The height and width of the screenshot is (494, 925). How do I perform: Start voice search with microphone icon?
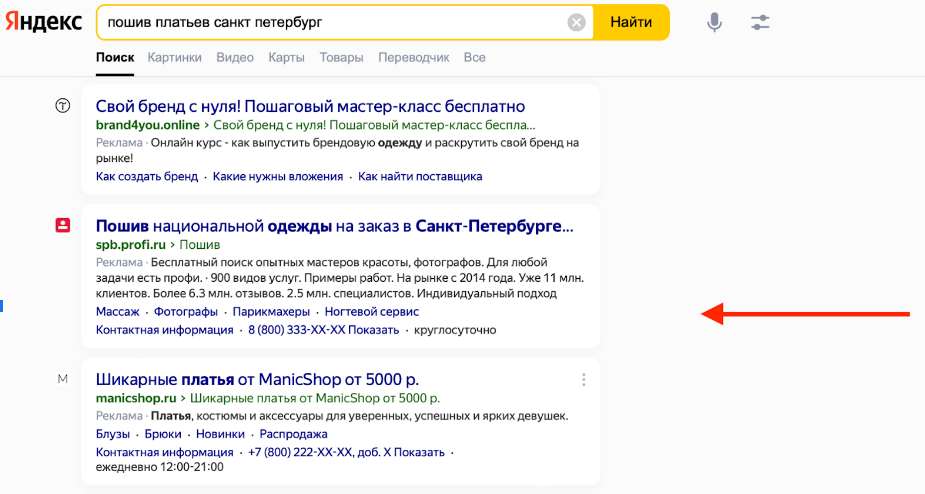(x=714, y=22)
